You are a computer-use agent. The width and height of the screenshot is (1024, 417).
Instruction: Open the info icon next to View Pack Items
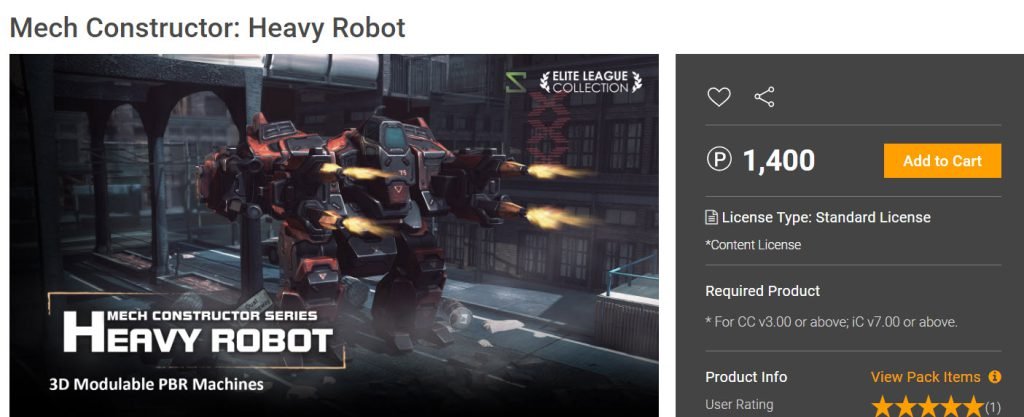(x=995, y=377)
